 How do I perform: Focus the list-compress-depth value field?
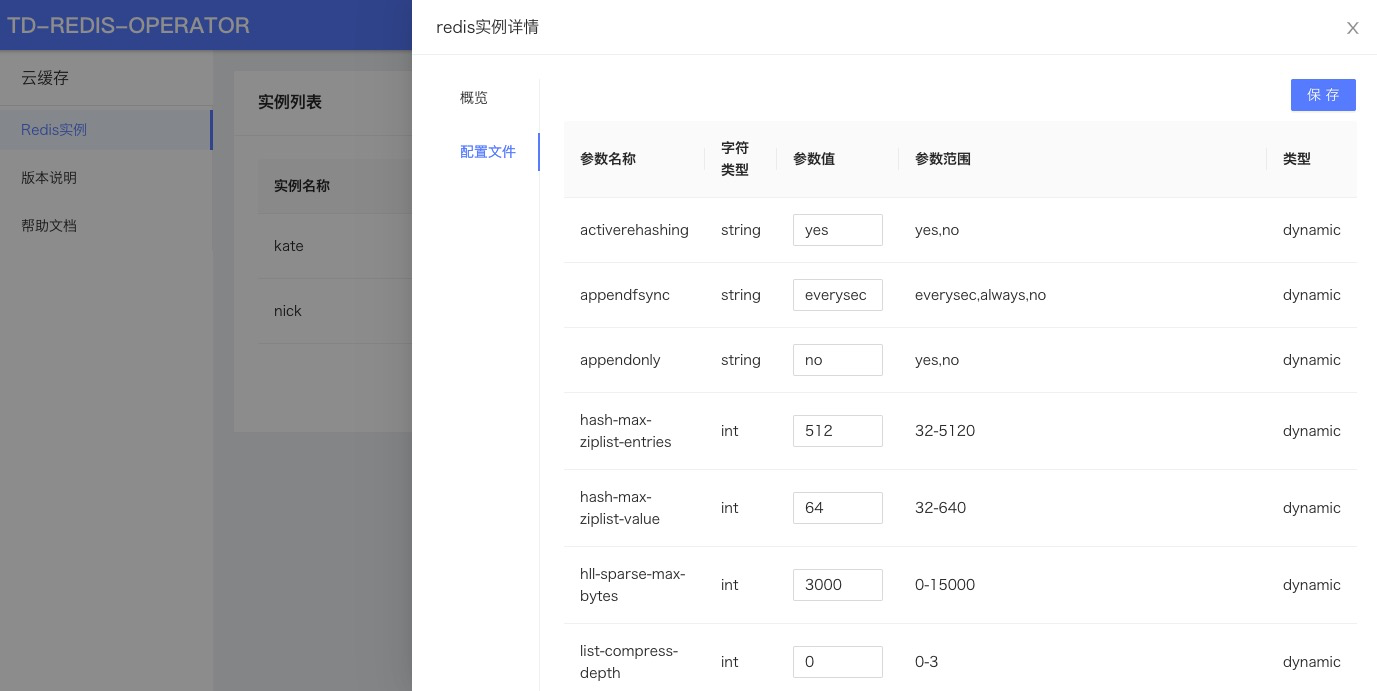[838, 662]
